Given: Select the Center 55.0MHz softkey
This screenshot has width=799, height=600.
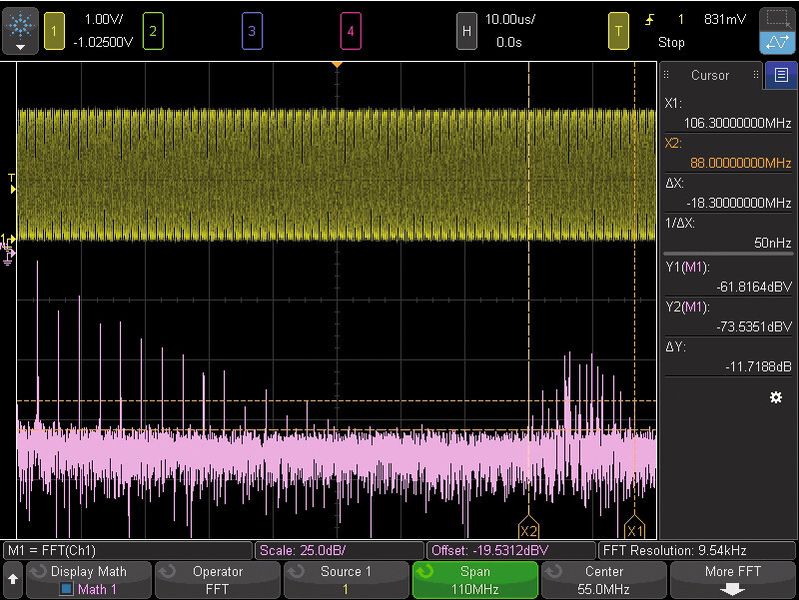Looking at the screenshot, I should (603, 580).
